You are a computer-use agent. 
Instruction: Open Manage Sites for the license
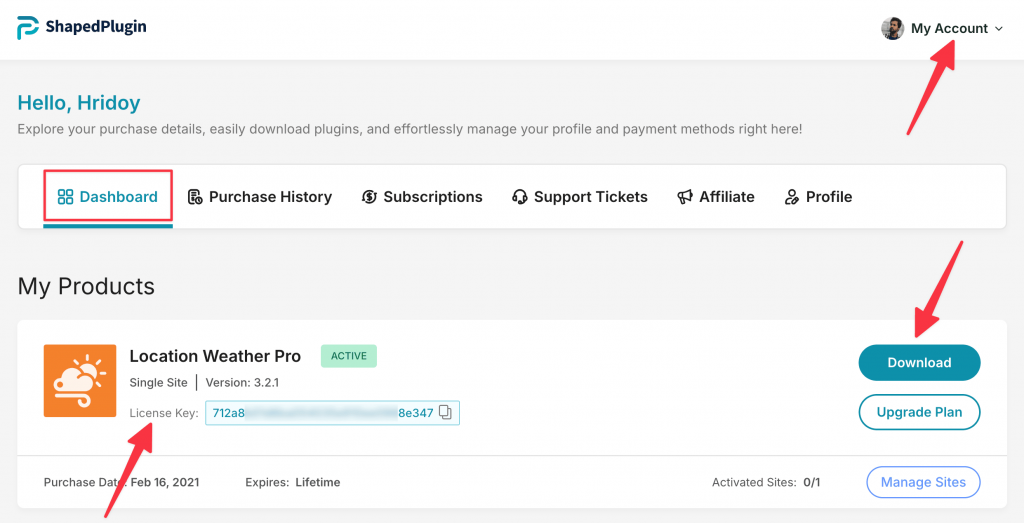(923, 482)
